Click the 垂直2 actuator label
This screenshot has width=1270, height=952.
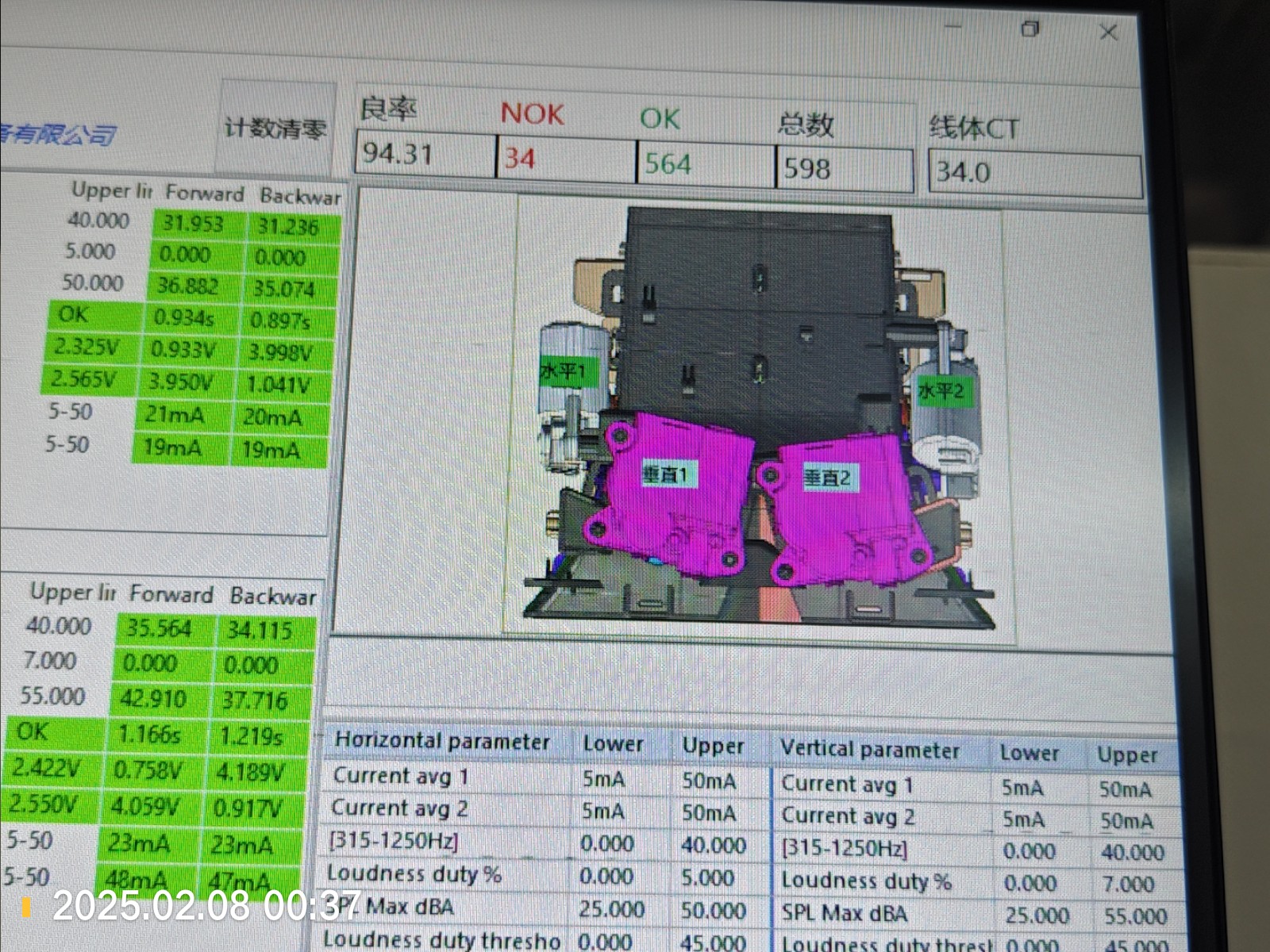tap(827, 478)
